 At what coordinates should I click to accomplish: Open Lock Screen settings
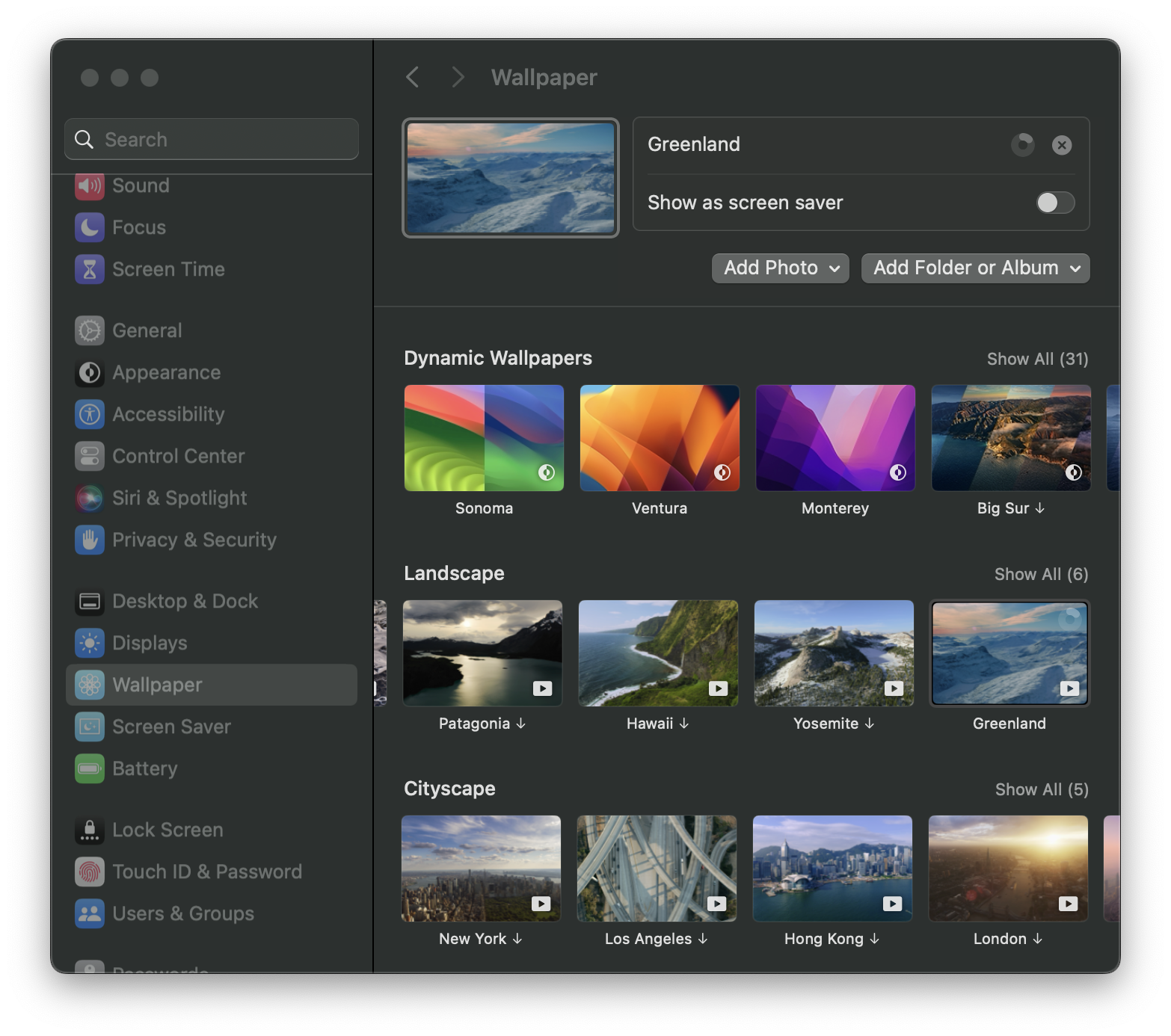[212, 830]
